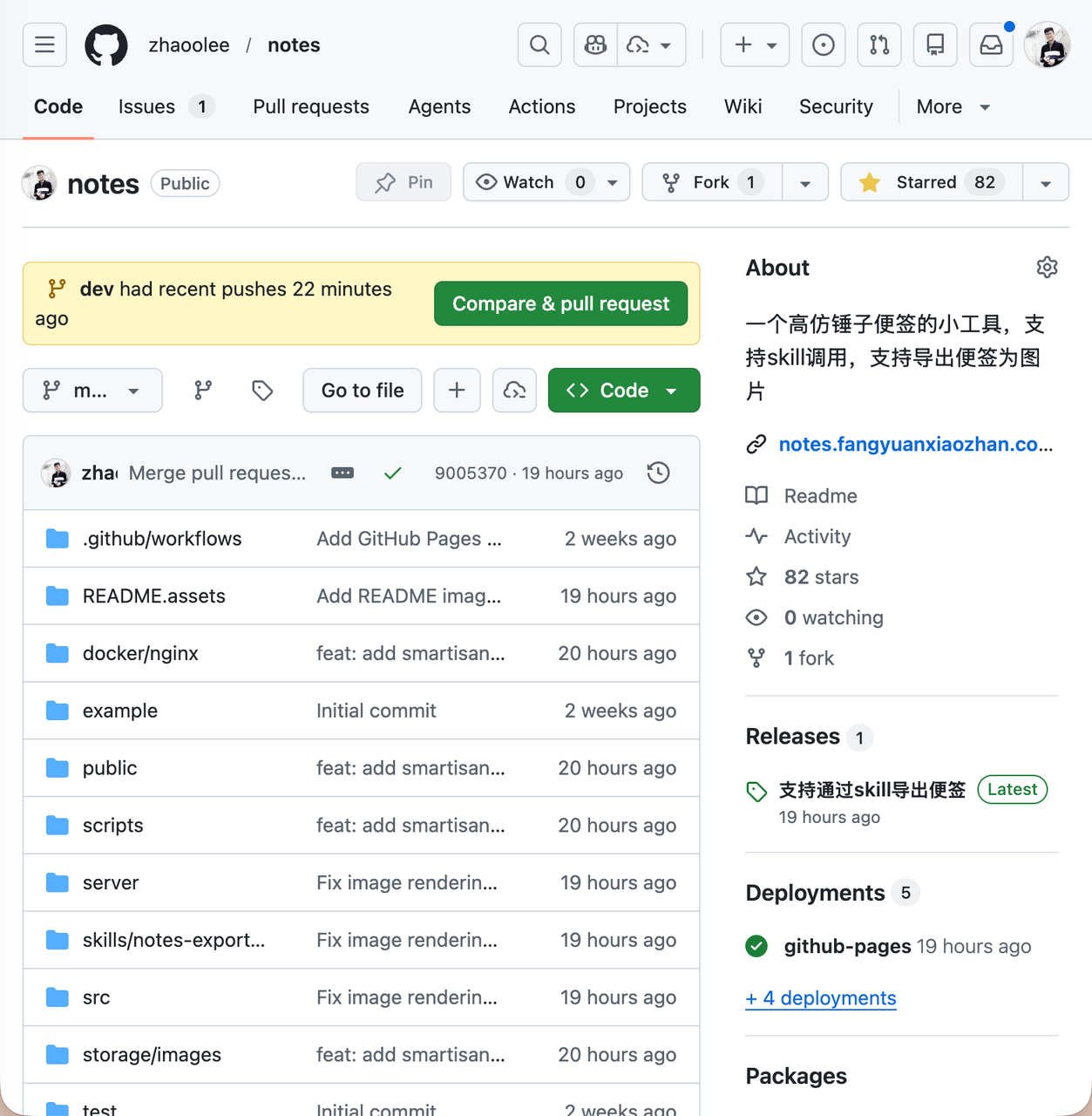Open the Copilot chat icon
Screen dimensions: 1092x1116
[x=596, y=45]
